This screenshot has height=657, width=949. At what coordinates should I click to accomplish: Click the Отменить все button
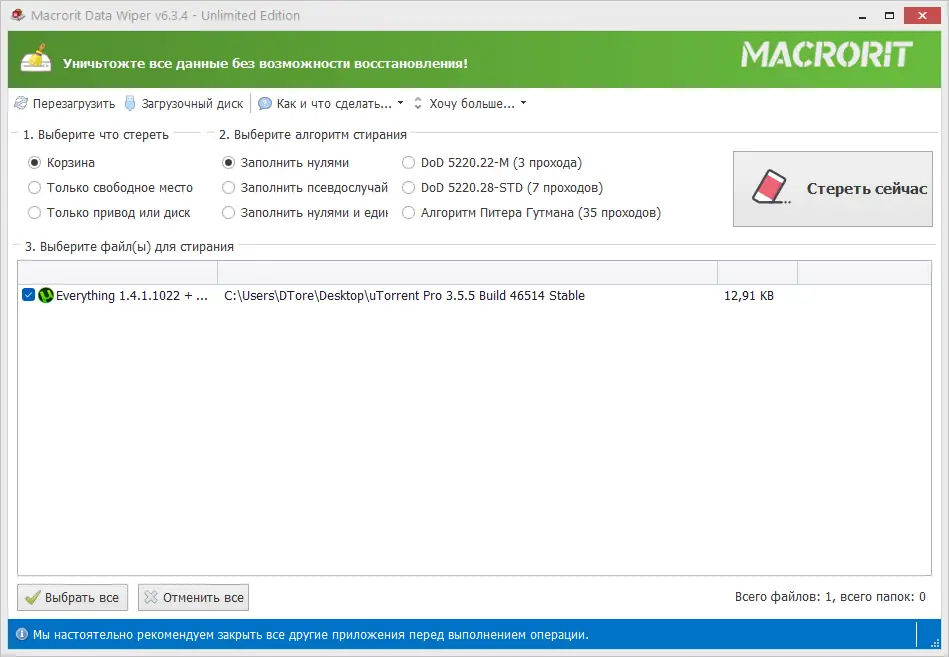(193, 597)
